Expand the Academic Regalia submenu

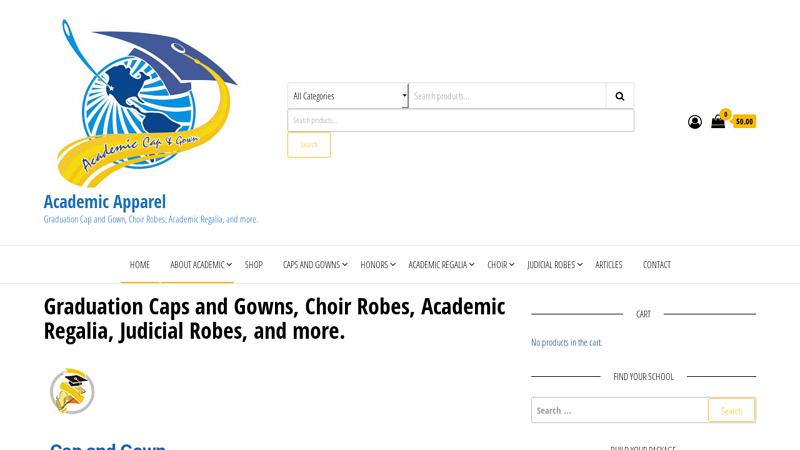pos(471,265)
